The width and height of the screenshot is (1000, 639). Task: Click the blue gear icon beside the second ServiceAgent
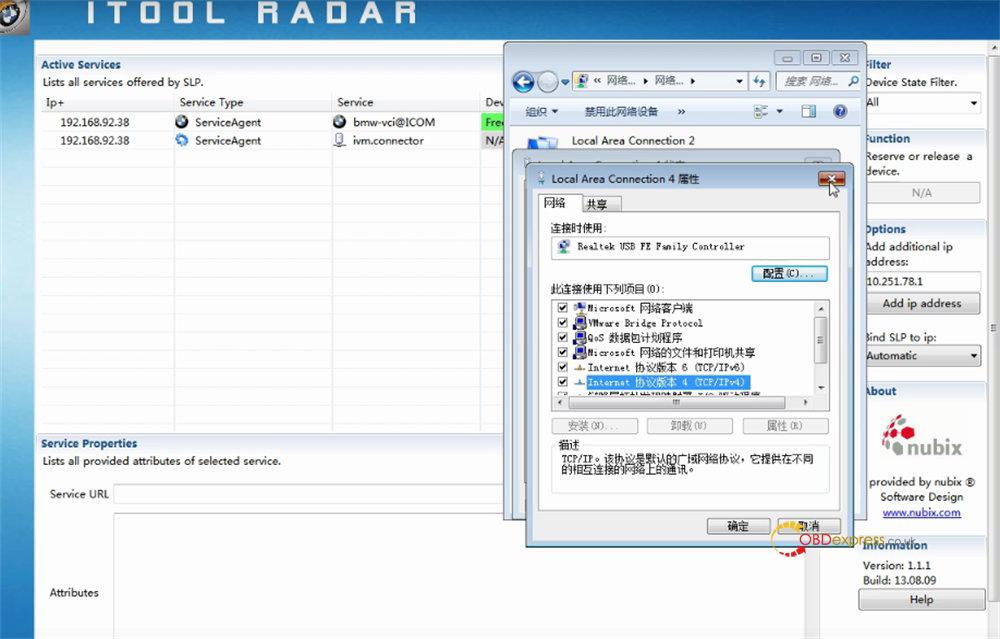(182, 140)
